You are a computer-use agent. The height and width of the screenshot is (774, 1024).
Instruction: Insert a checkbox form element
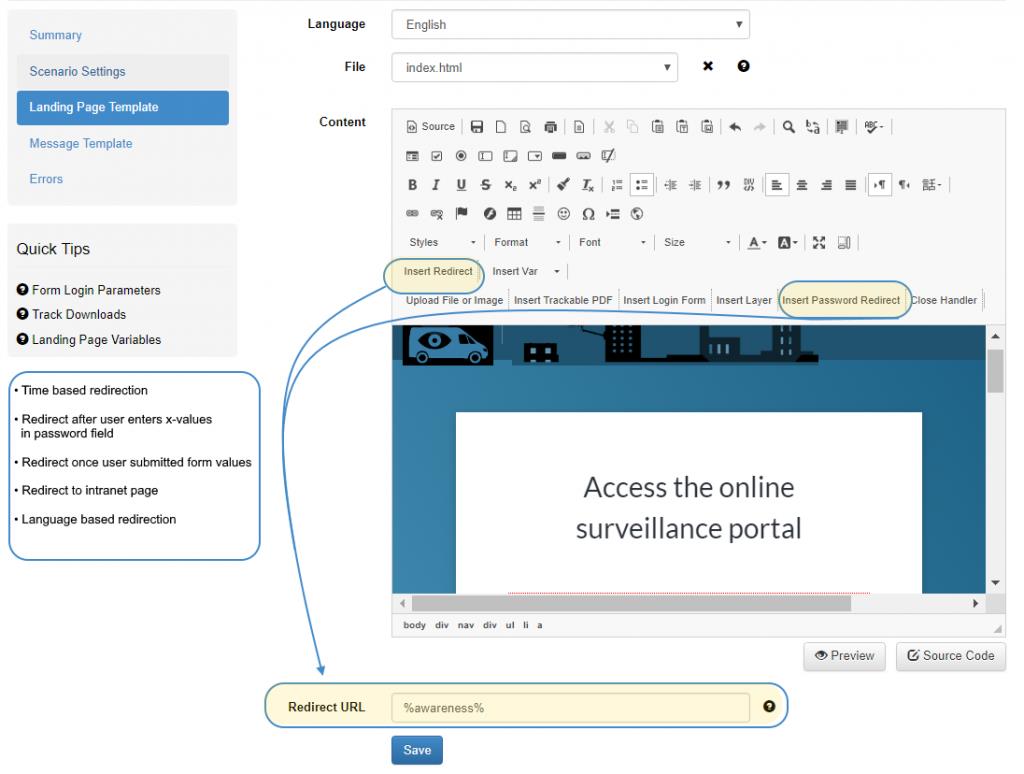point(437,156)
